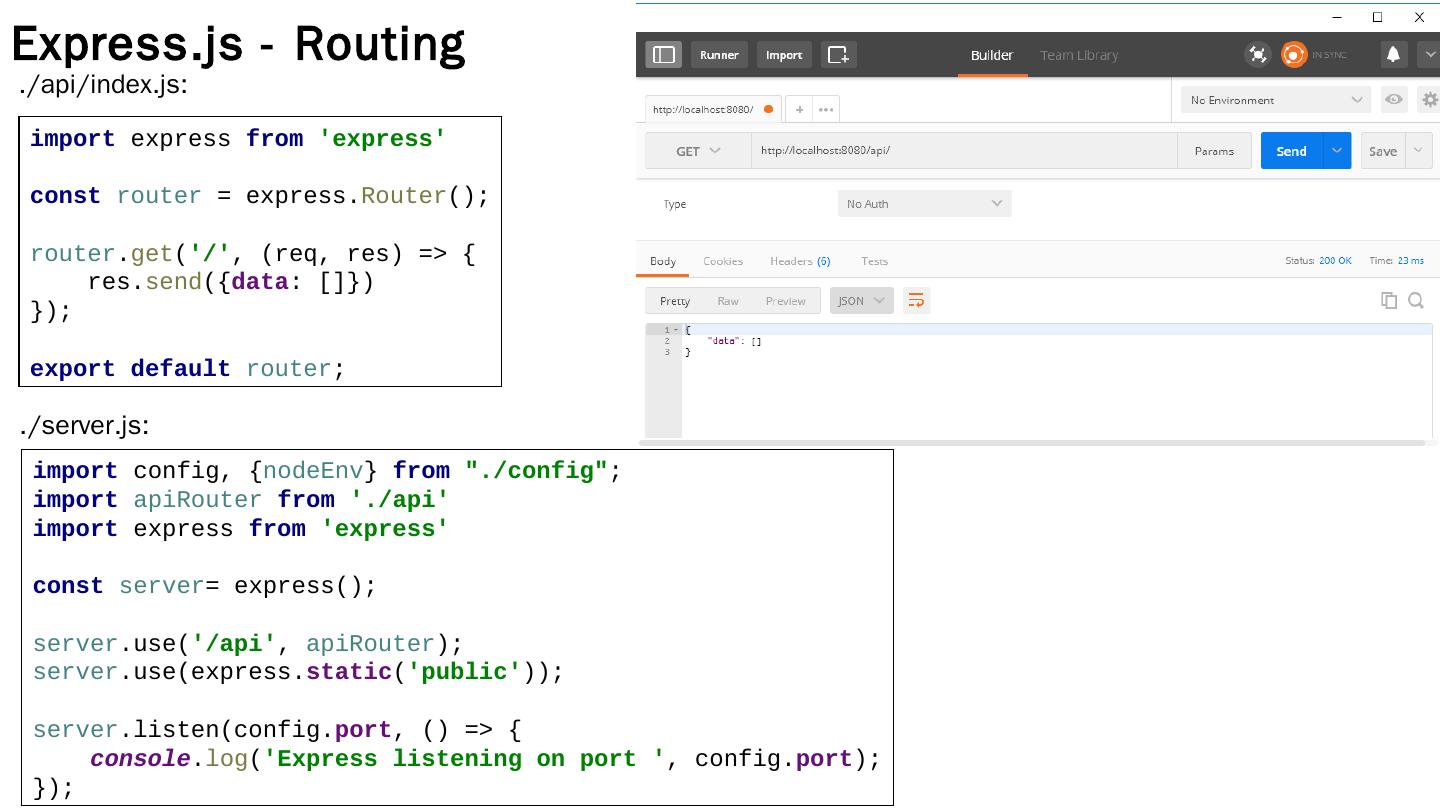The height and width of the screenshot is (810, 1440).
Task: Open the response Headers (6) tab
Action: click(x=799, y=261)
